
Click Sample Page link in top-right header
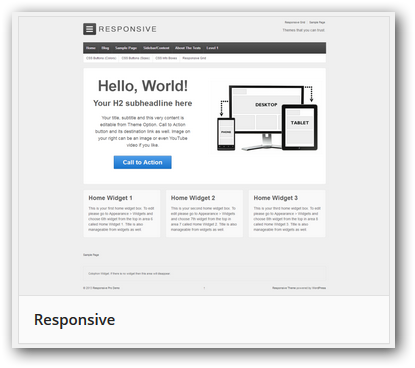point(317,22)
